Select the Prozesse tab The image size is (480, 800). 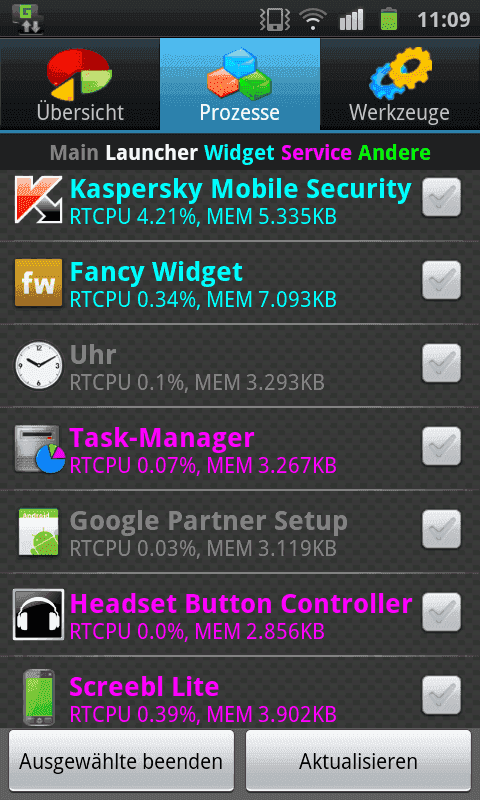240,85
